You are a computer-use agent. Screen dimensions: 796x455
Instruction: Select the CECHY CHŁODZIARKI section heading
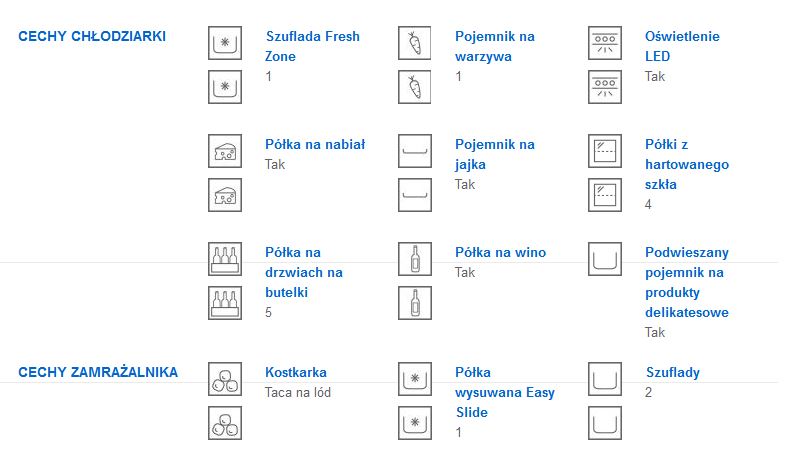pyautogui.click(x=92, y=37)
